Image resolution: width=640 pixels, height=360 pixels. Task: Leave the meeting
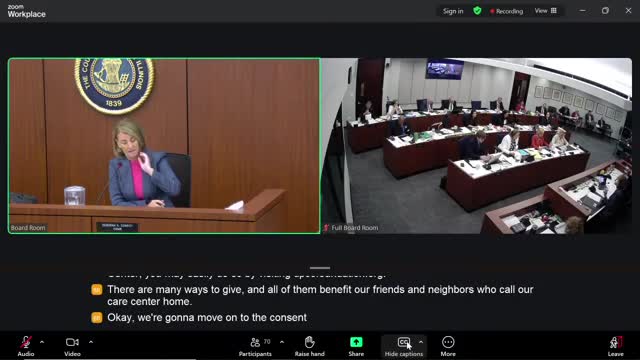pos(616,346)
